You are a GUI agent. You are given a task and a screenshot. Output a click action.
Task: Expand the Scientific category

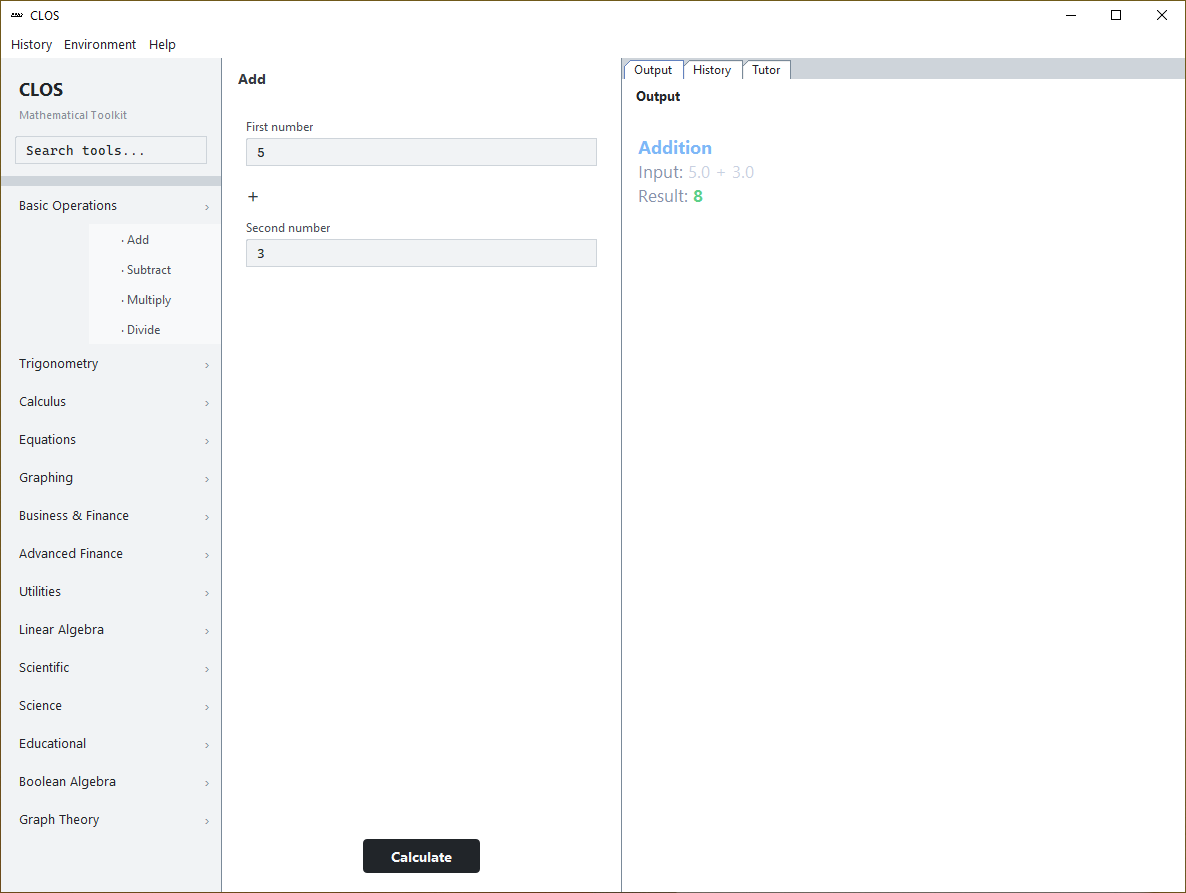[x=112, y=668]
